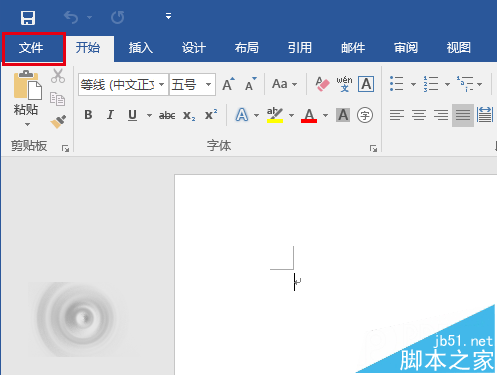This screenshot has height=375, width=497.
Task: Toggle strikethrough abc
Action: click(x=167, y=115)
